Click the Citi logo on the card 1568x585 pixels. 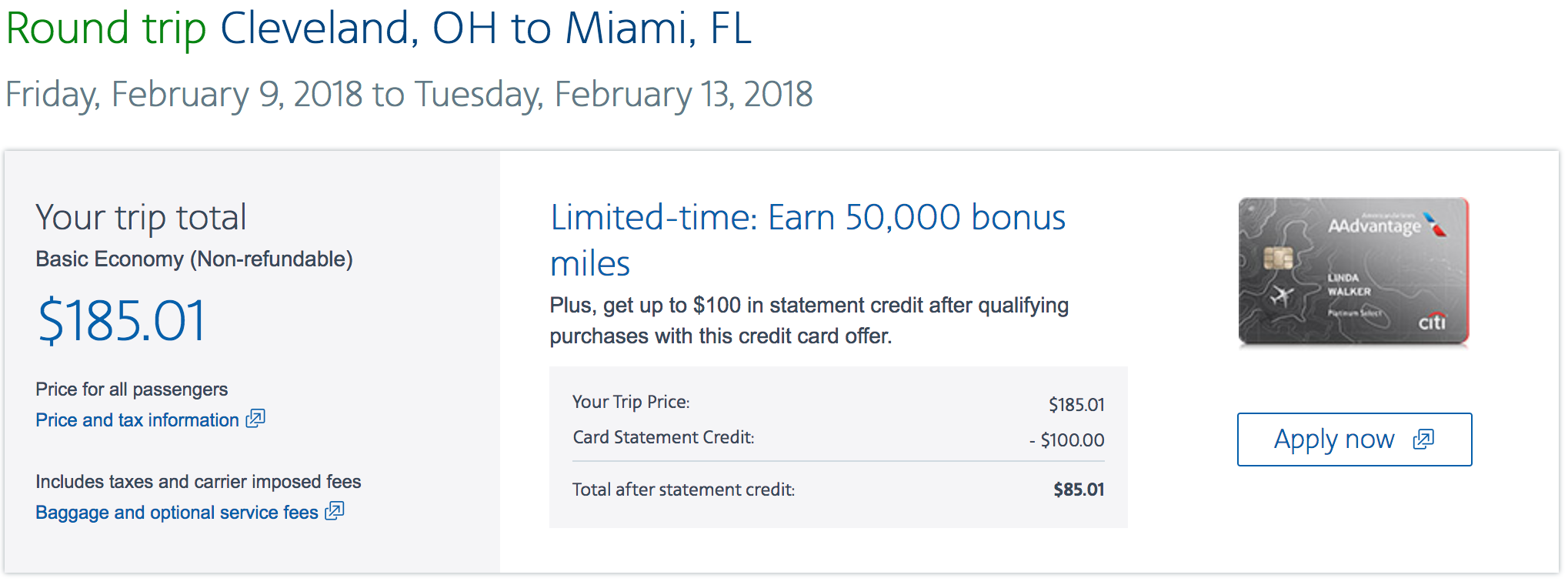pos(1432,322)
